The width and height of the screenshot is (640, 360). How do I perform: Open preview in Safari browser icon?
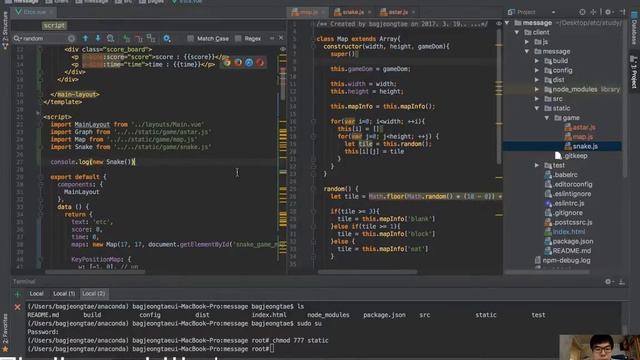[249, 62]
